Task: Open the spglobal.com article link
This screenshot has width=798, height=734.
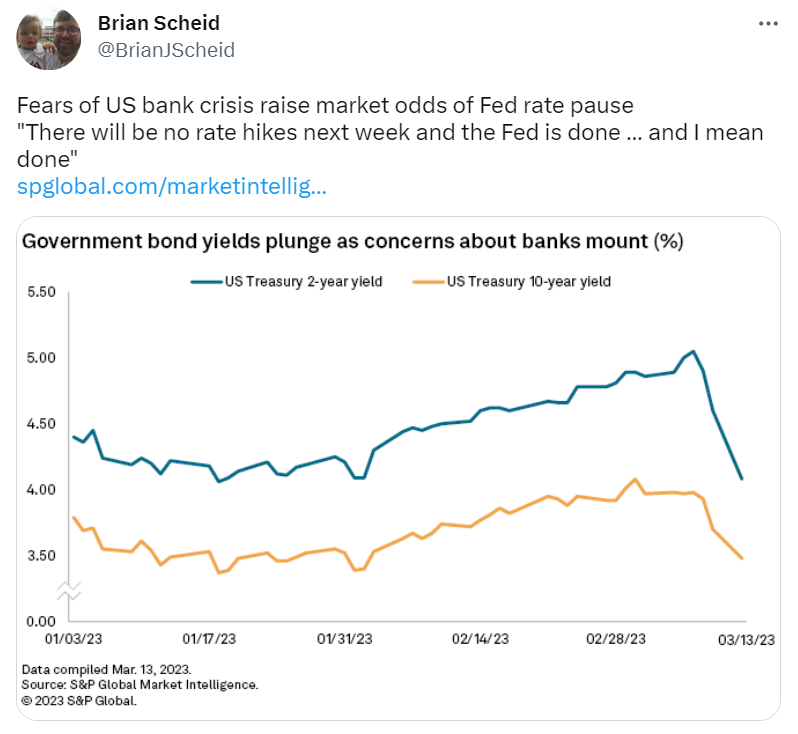Action: pos(172,186)
